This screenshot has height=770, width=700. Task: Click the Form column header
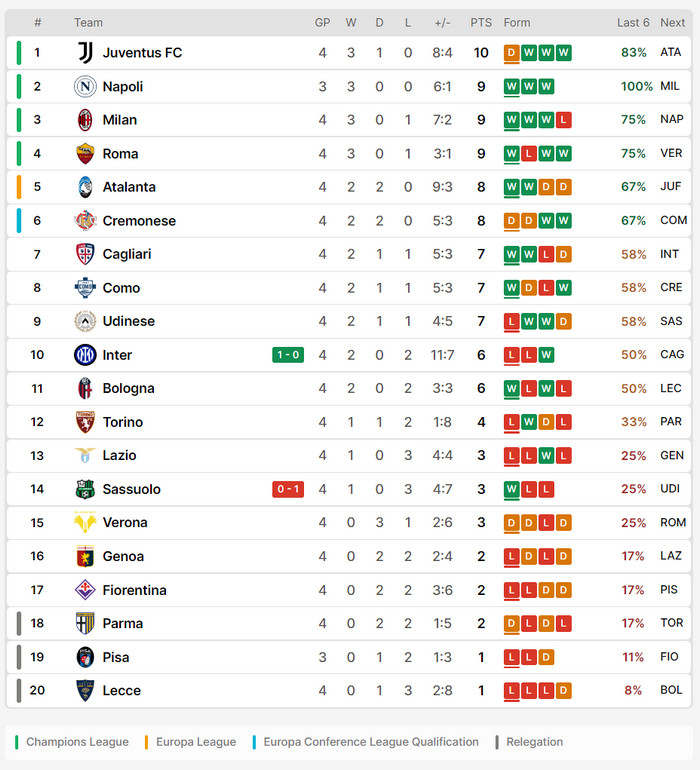click(x=517, y=23)
